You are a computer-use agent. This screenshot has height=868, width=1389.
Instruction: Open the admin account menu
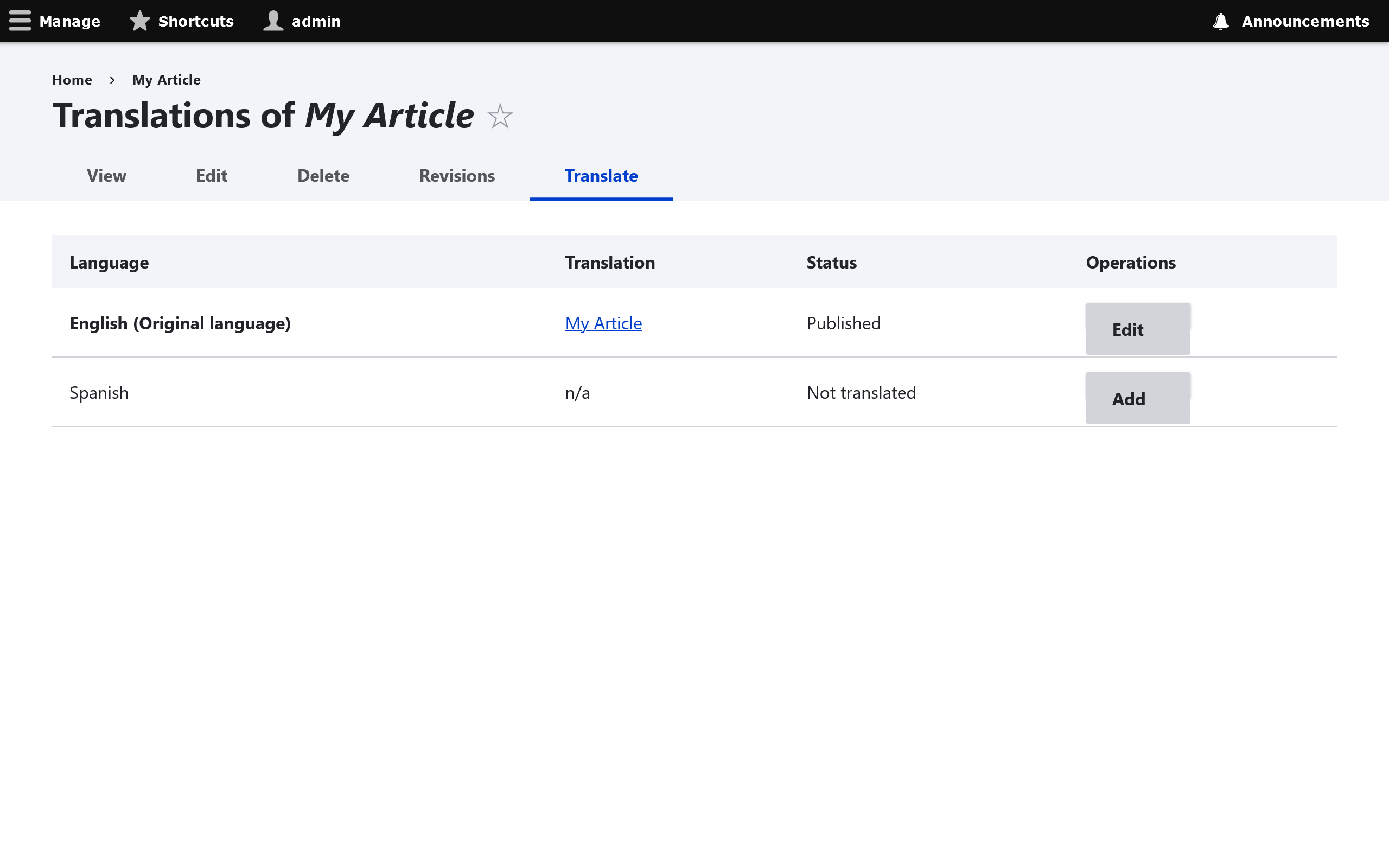coord(302,21)
